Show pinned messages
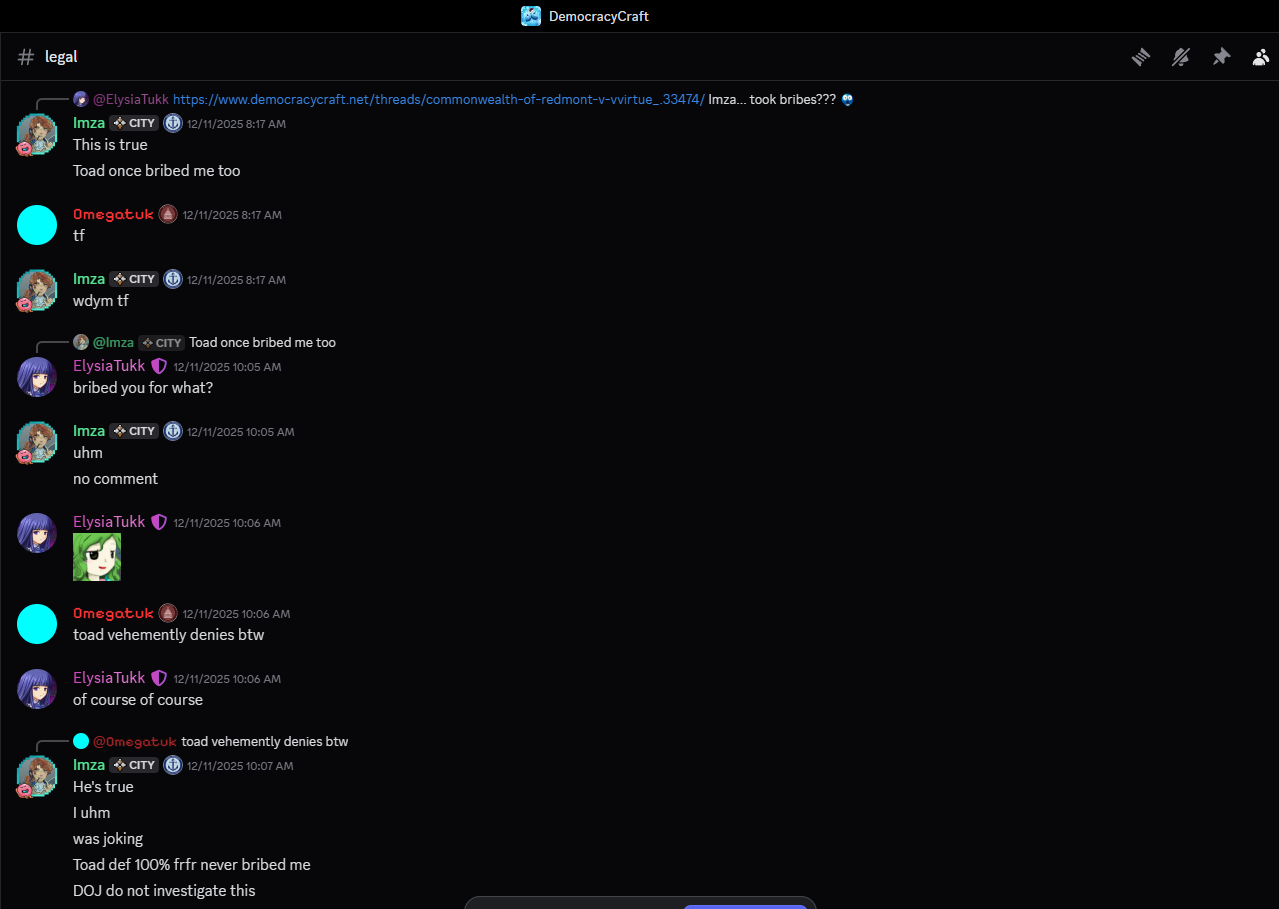Viewport: 1279px width, 909px height. tap(1221, 57)
